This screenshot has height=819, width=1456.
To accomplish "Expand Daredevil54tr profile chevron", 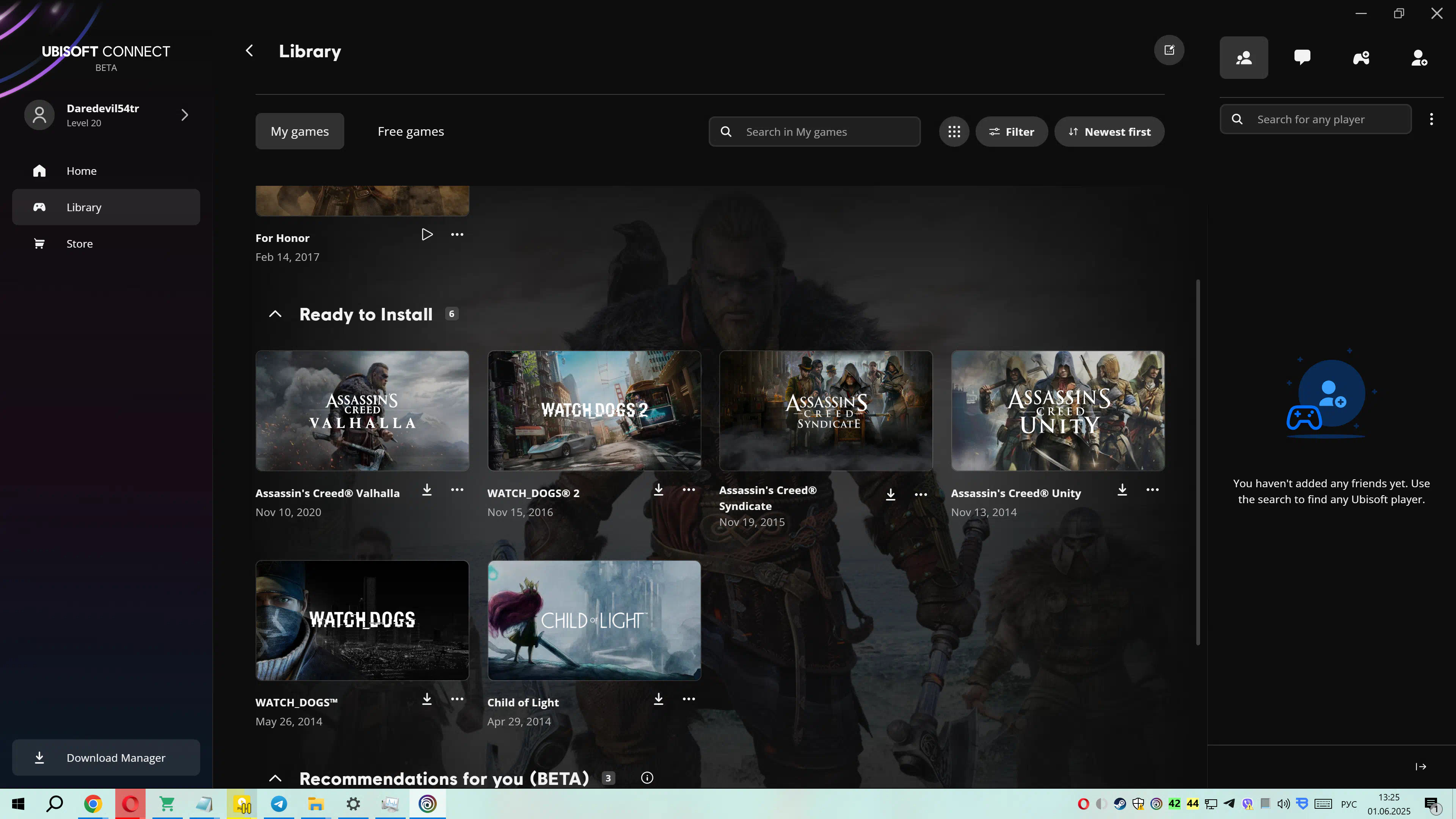I will point(185,115).
